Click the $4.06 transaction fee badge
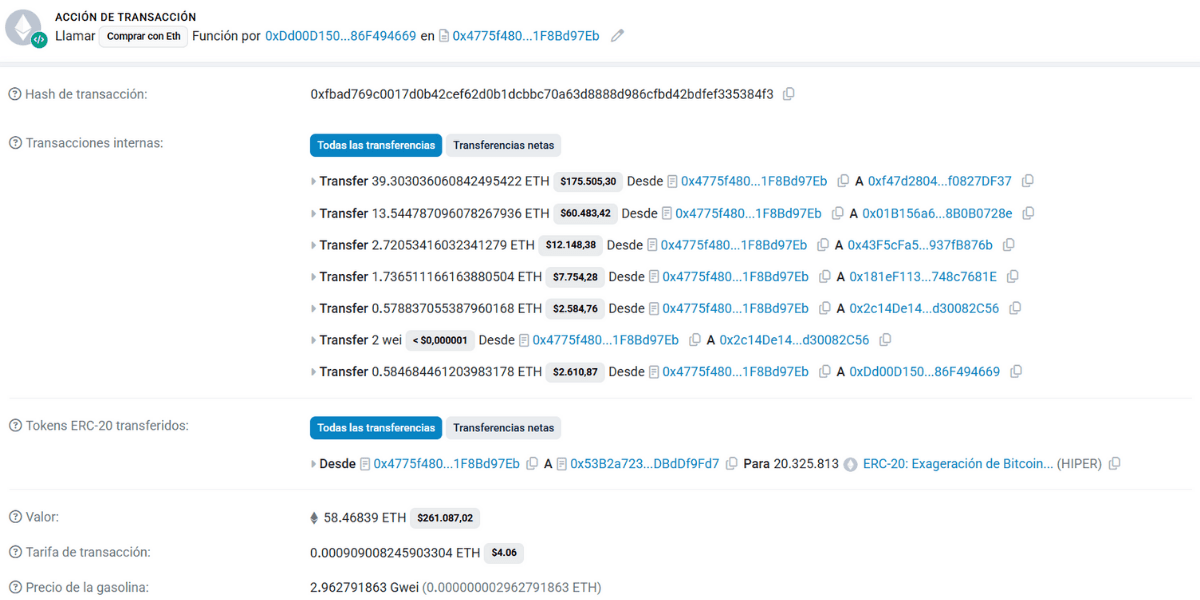The width and height of the screenshot is (1200, 600). click(504, 553)
